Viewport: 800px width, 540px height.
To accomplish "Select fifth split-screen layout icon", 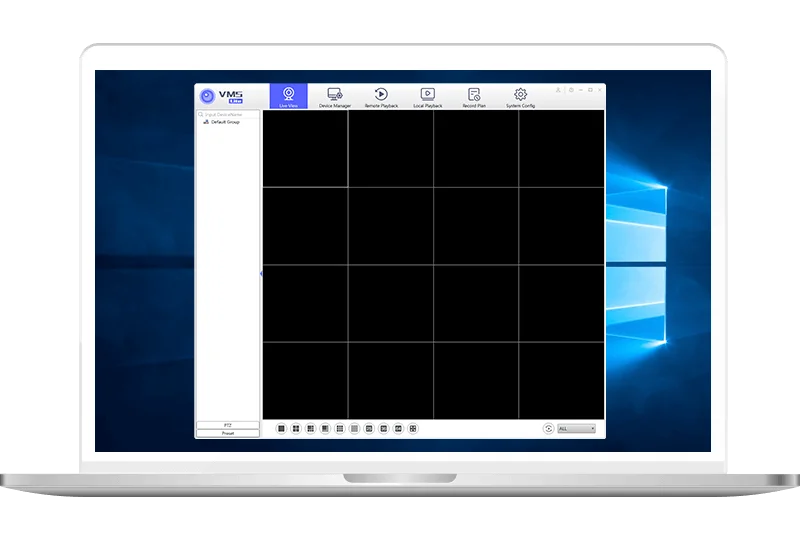I will point(340,428).
